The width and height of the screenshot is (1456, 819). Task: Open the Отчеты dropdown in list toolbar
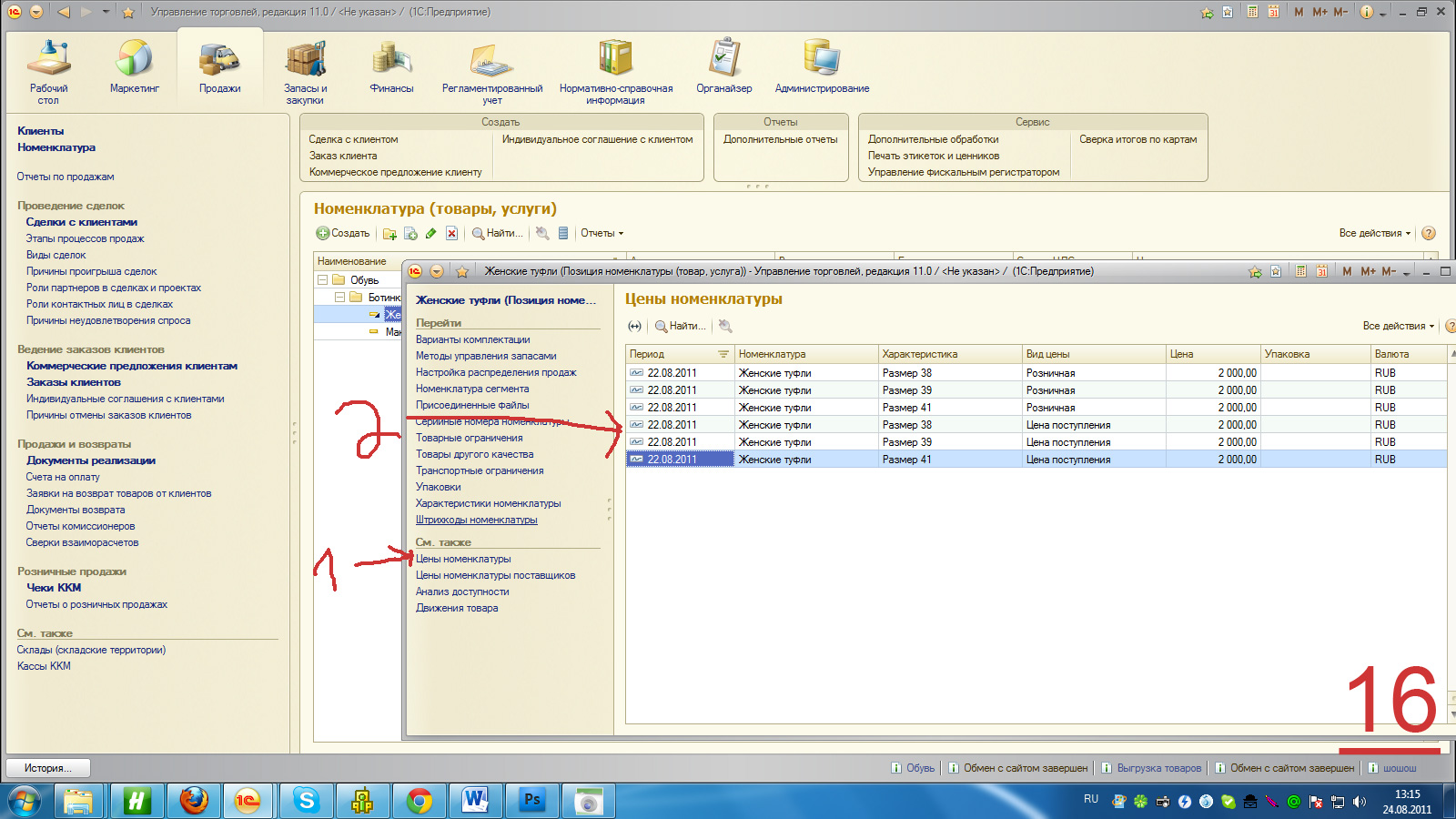coord(602,233)
